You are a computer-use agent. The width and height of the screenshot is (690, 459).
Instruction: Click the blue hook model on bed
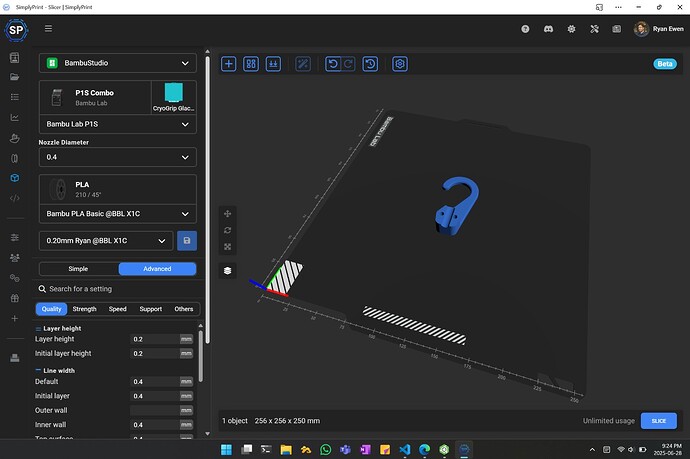point(457,206)
